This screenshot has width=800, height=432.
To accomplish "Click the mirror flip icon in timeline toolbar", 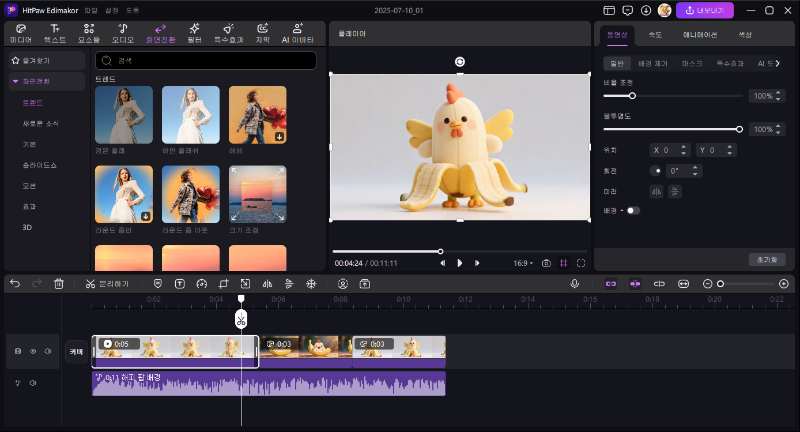I will (x=267, y=284).
